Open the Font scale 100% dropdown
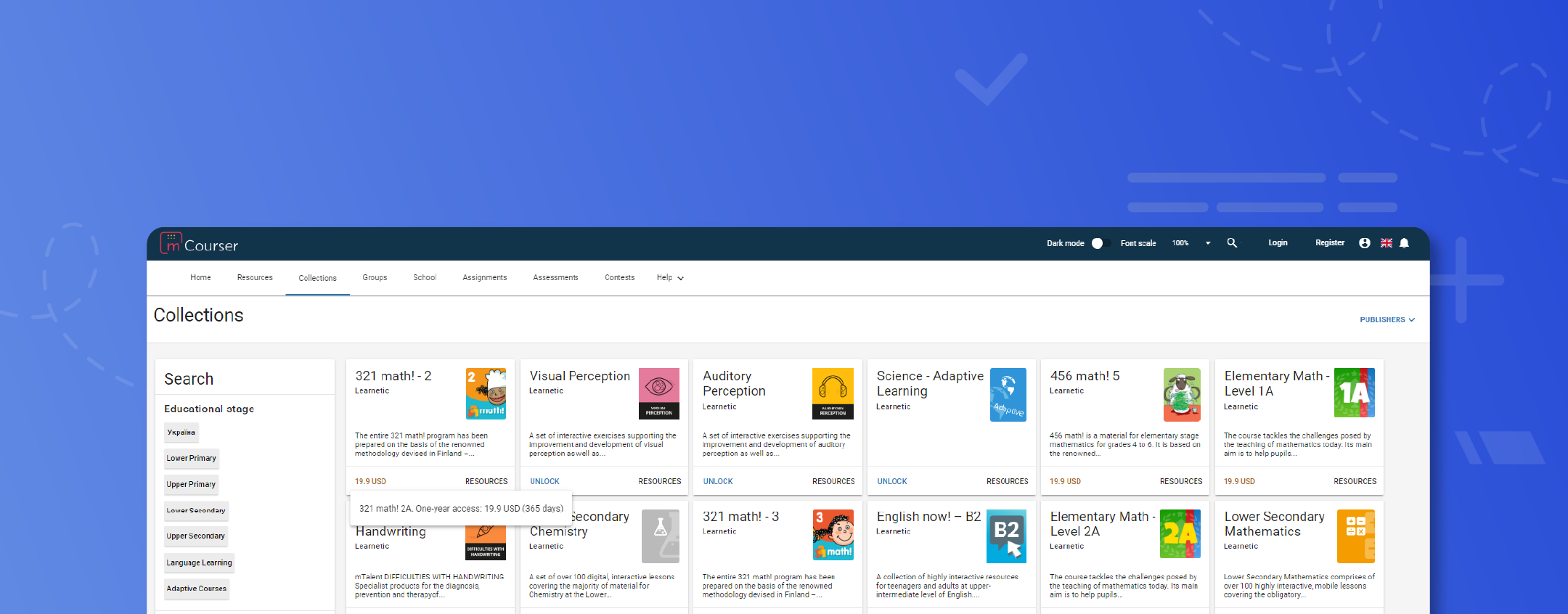 point(1191,243)
